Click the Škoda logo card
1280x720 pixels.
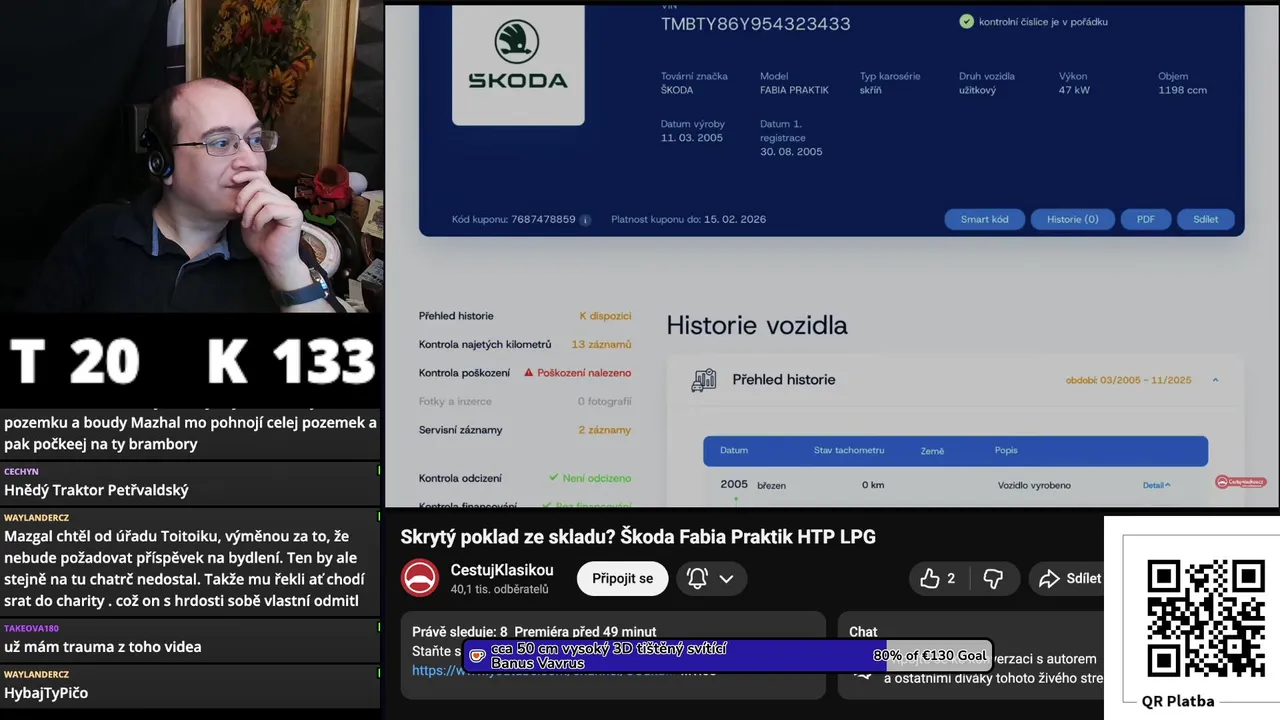pyautogui.click(x=518, y=63)
